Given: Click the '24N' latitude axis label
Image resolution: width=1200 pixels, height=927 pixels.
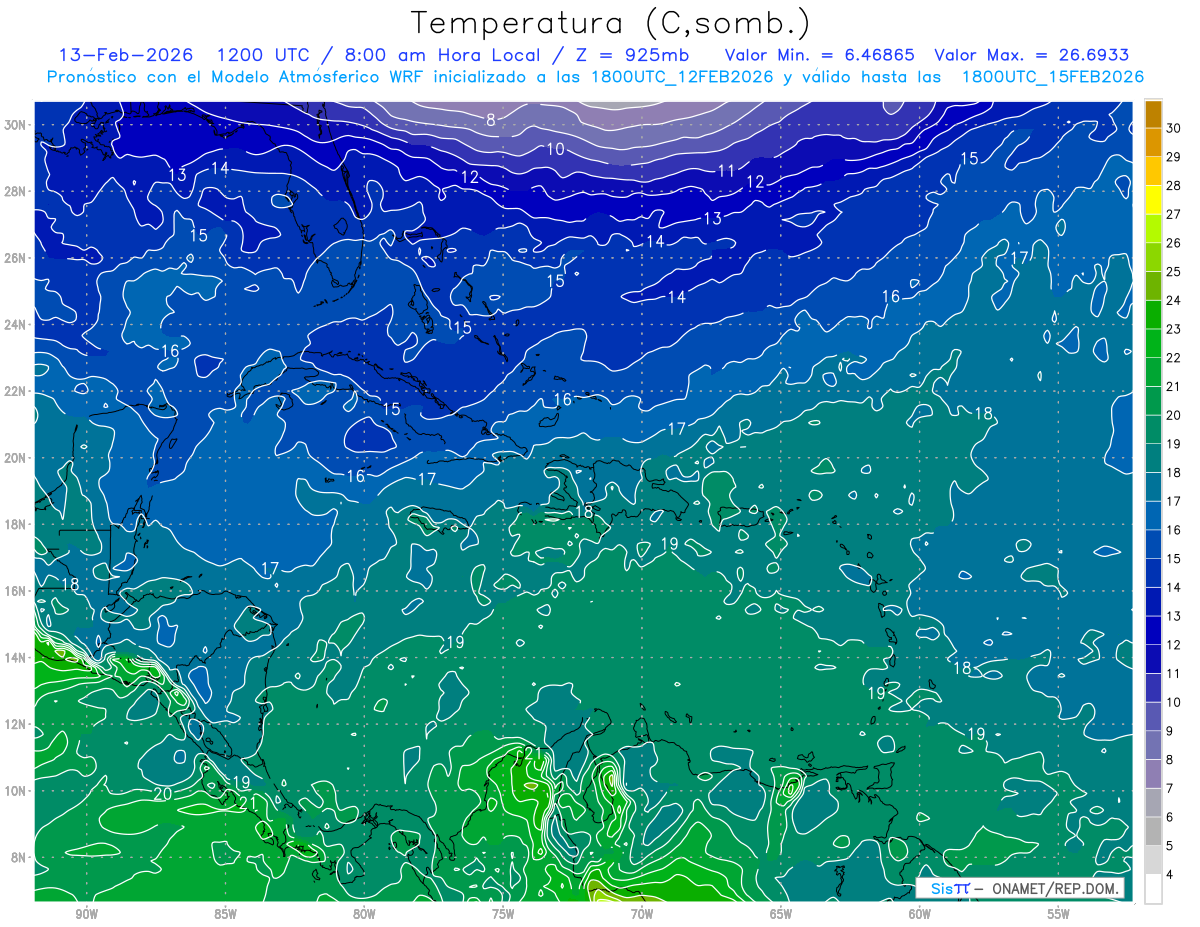Looking at the screenshot, I should (17, 324).
